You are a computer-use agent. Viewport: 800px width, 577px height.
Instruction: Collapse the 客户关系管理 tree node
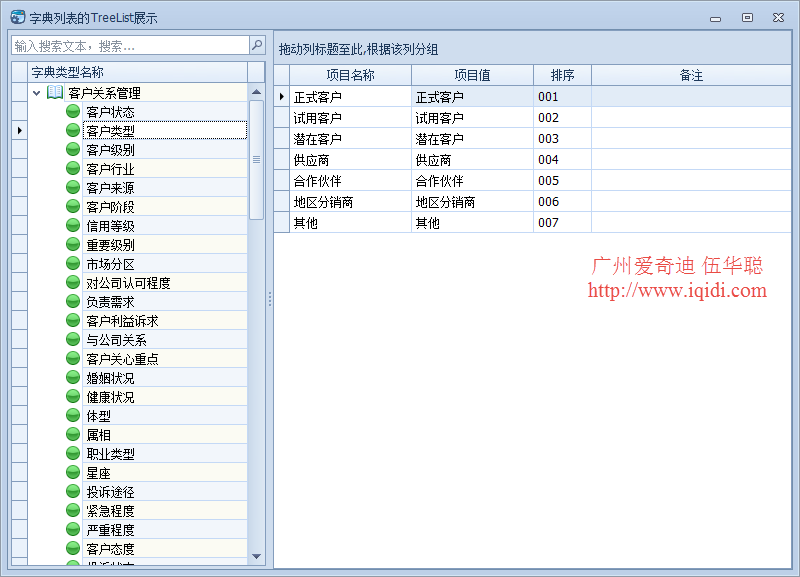(36, 93)
